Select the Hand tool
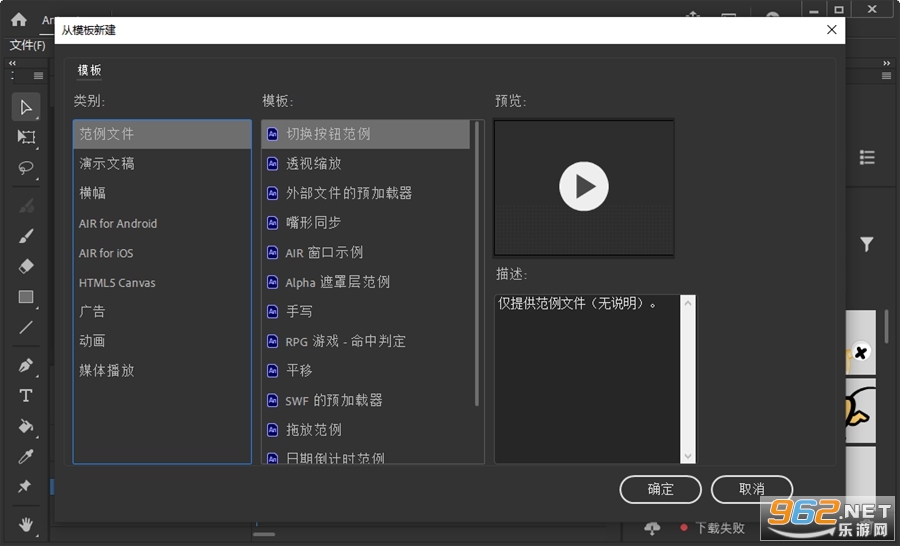The width and height of the screenshot is (900, 546). [26, 524]
